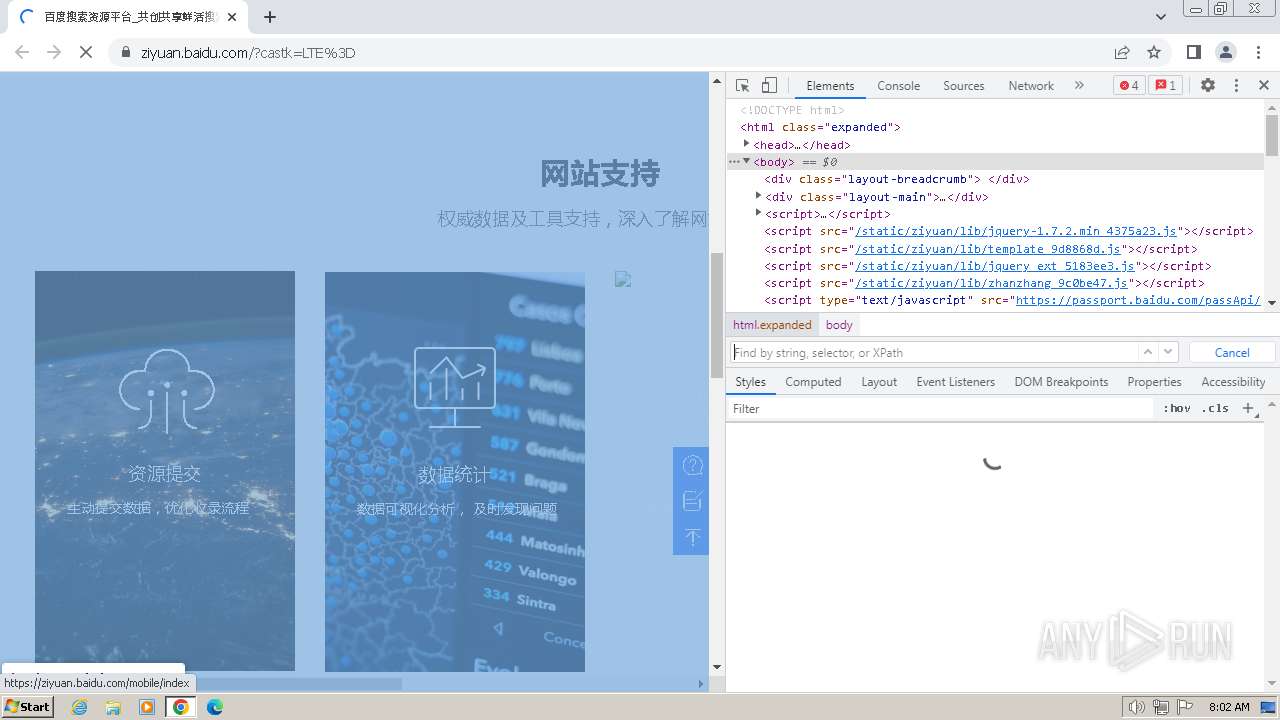Expand the head element node
Viewport: 1280px width, 720px height.
(x=746, y=144)
